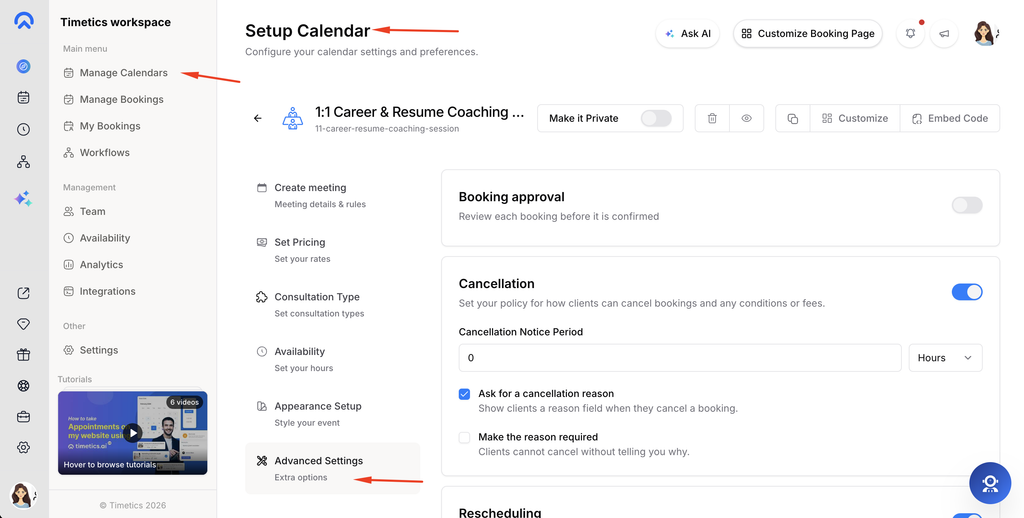Image resolution: width=1024 pixels, height=518 pixels.
Task: Uncheck Ask for a cancellation reason
Action: pos(464,395)
